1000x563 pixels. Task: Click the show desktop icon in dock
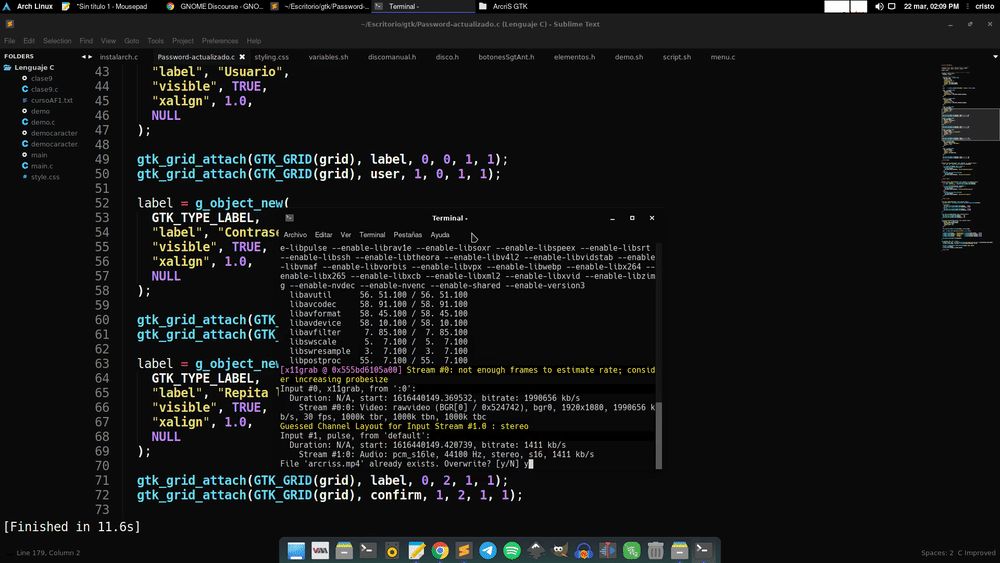click(296, 550)
